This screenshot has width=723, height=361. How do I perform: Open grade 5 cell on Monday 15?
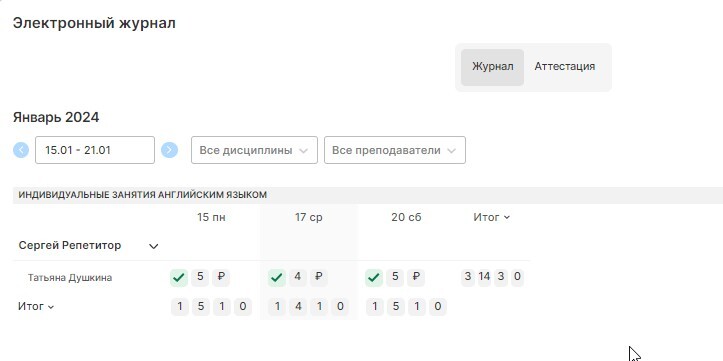pyautogui.click(x=200, y=277)
